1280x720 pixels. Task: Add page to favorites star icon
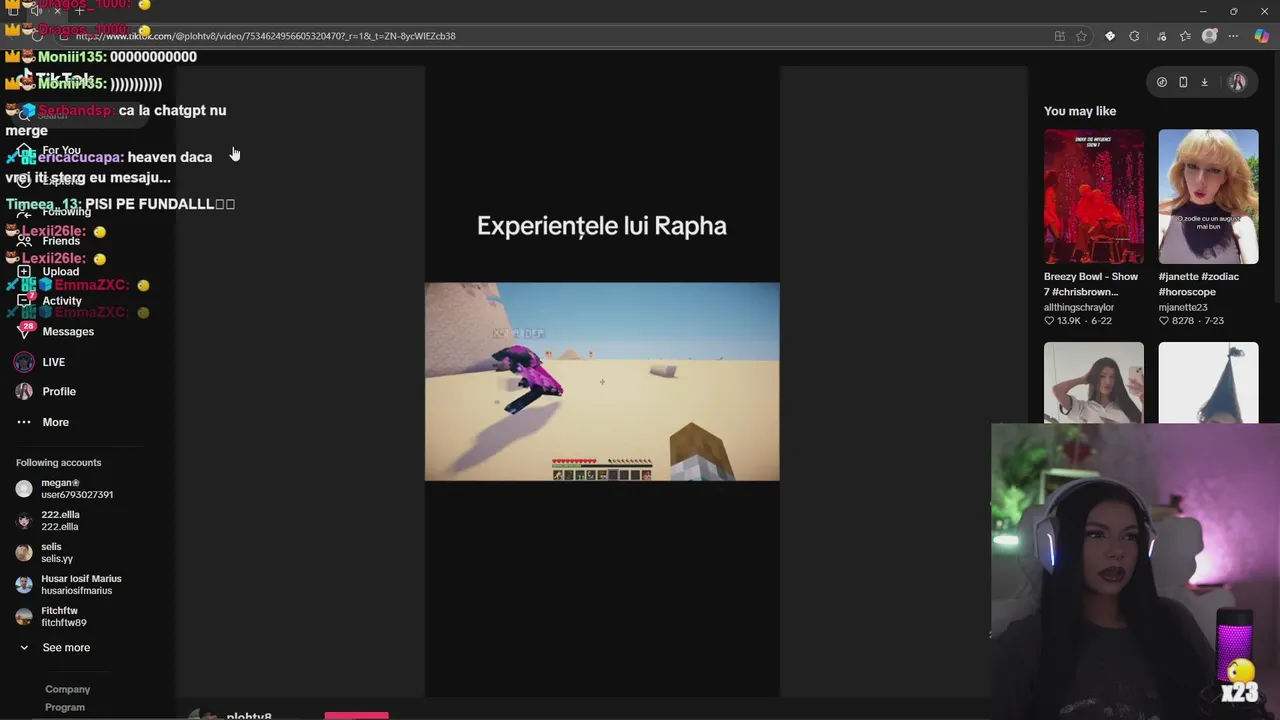(x=1081, y=36)
